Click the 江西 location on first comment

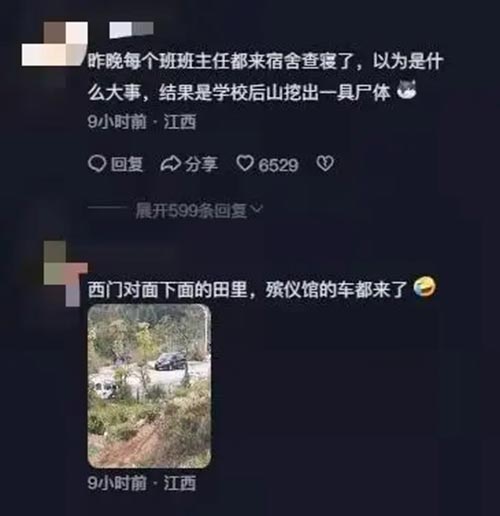(179, 122)
